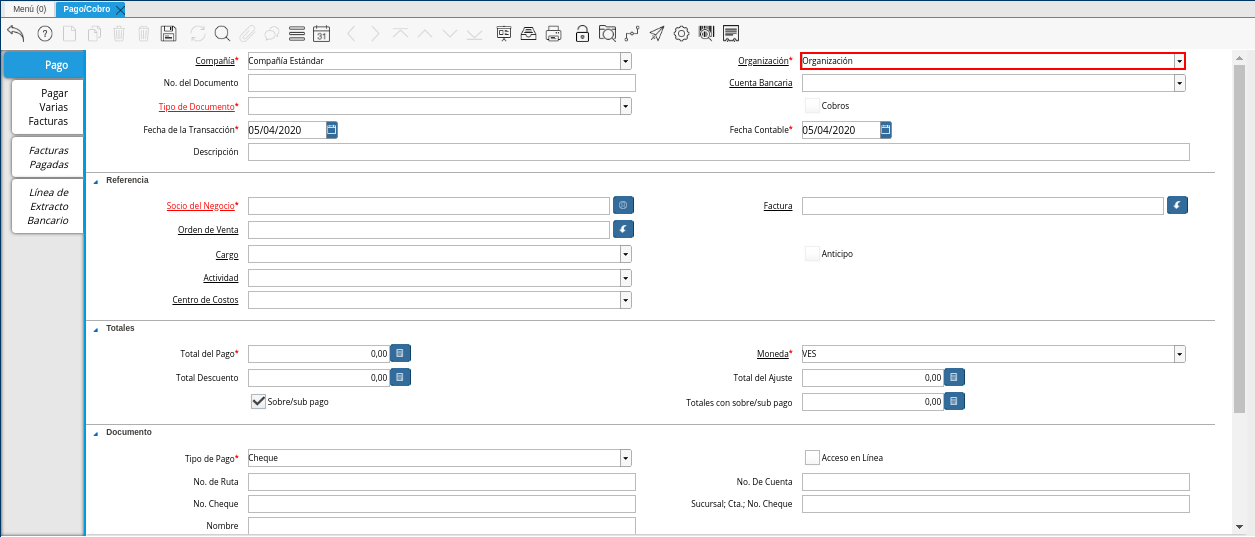This screenshot has height=537, width=1255.
Task: Switch to Pagar Varias Facturas tab
Action: pyautogui.click(x=48, y=107)
